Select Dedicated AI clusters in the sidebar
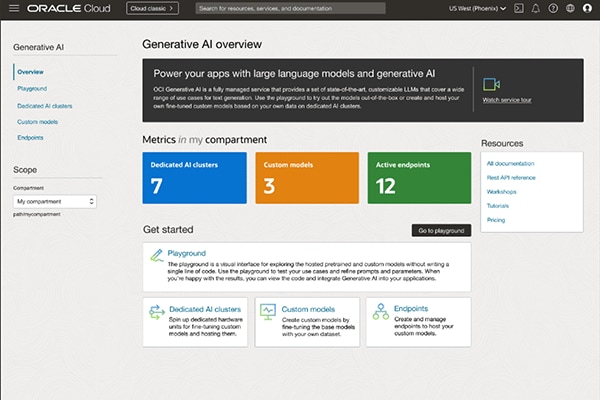 45,106
